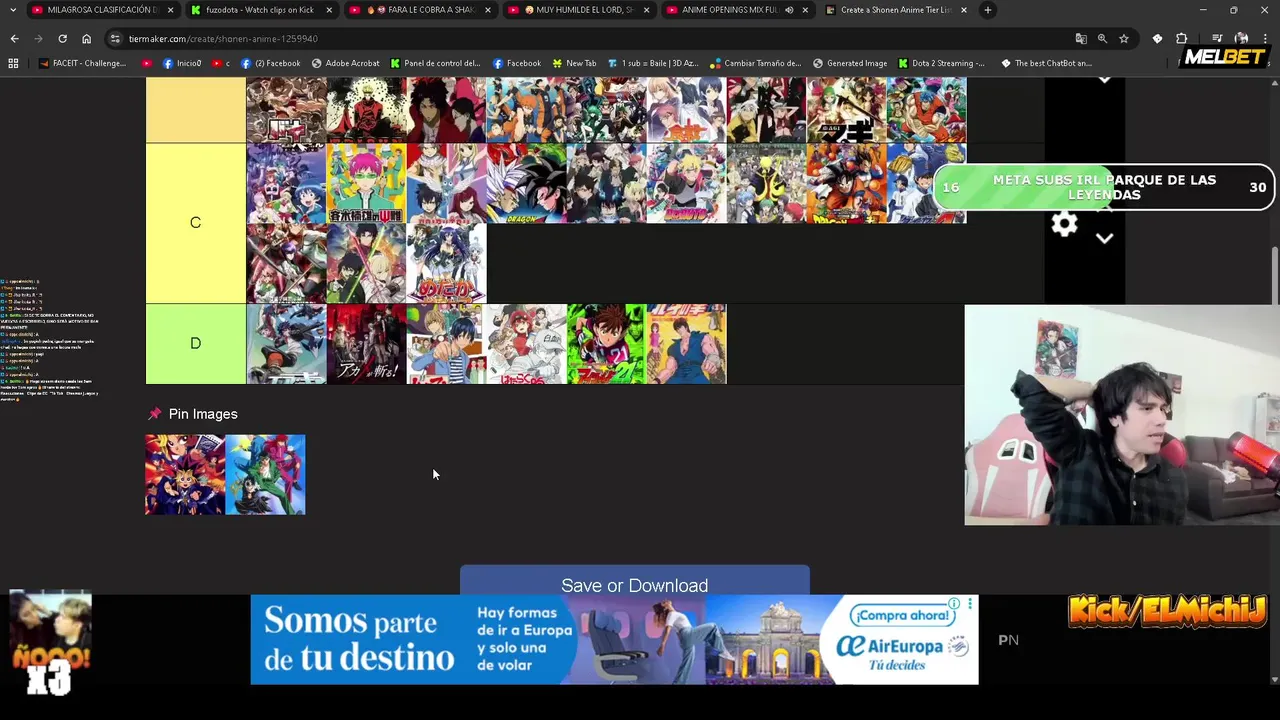The height and width of the screenshot is (720, 1280).
Task: Open the C tier row settings gear
Action: tap(1064, 224)
